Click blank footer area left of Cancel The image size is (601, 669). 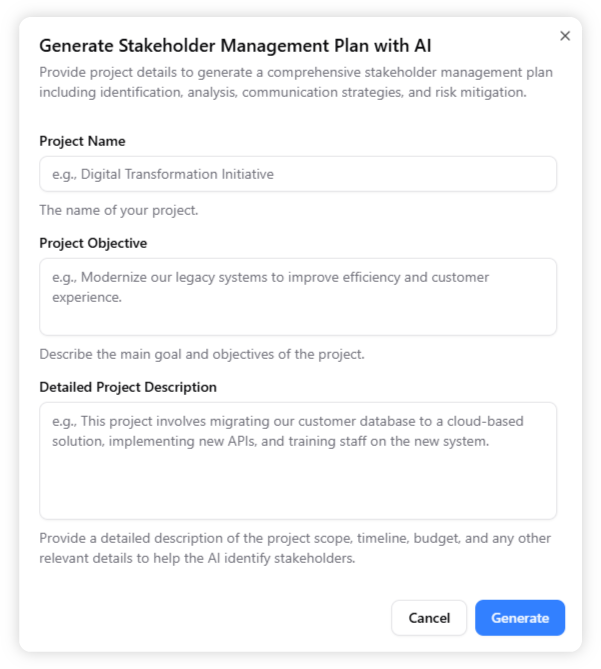200,618
